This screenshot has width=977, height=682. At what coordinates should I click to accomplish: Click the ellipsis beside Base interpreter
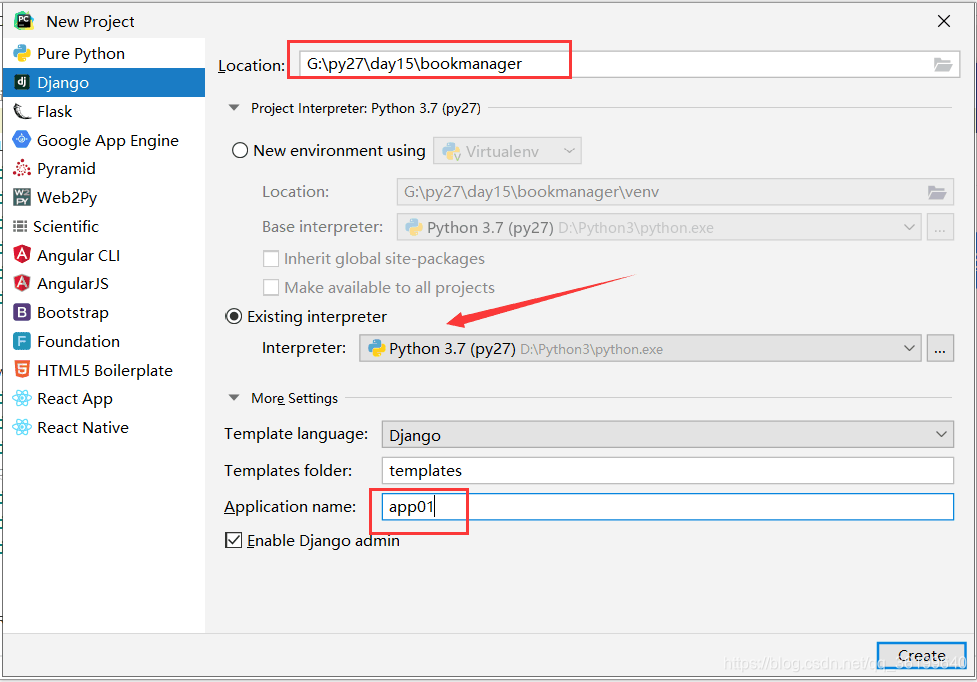940,227
